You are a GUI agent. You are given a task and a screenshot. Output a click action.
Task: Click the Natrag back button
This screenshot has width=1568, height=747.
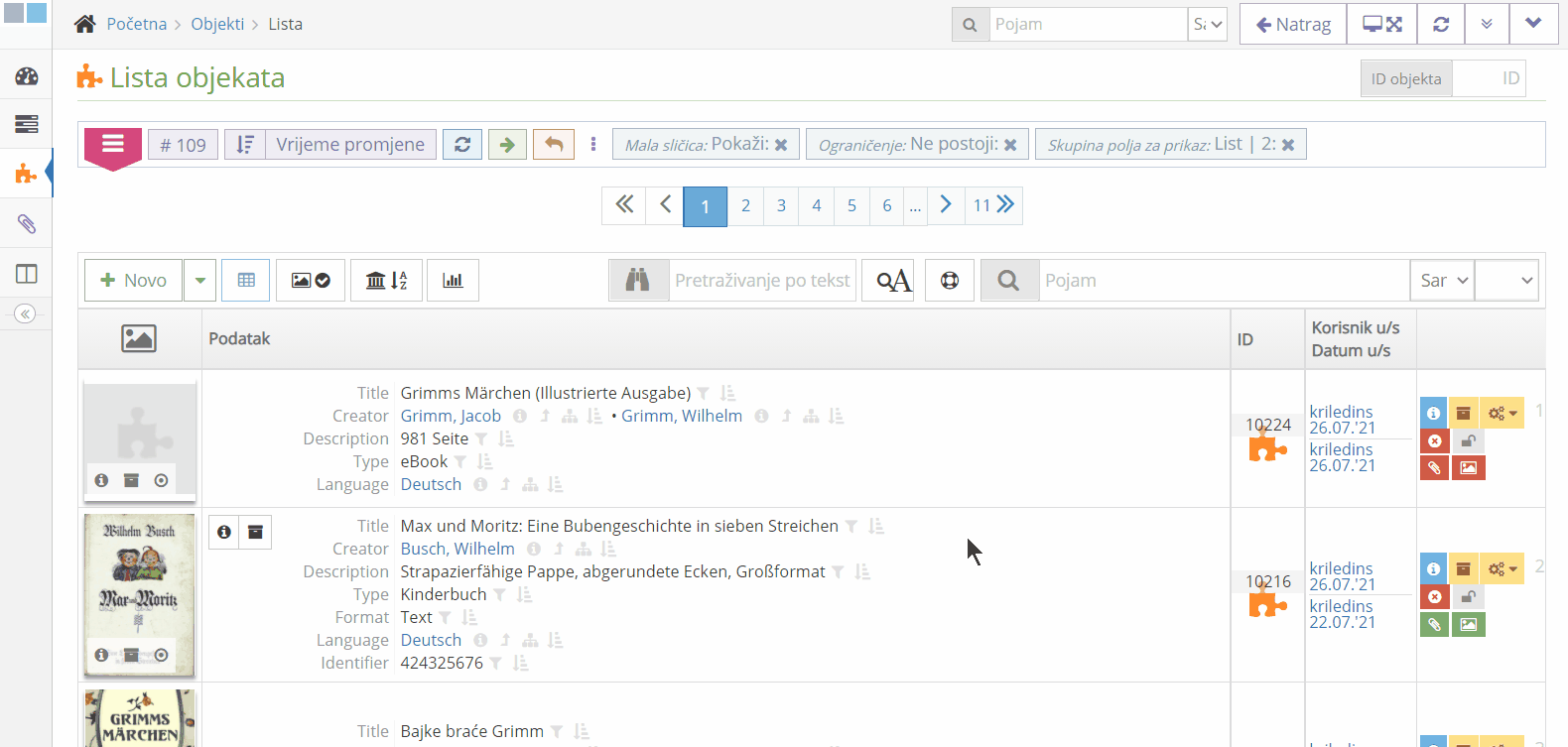click(x=1293, y=24)
